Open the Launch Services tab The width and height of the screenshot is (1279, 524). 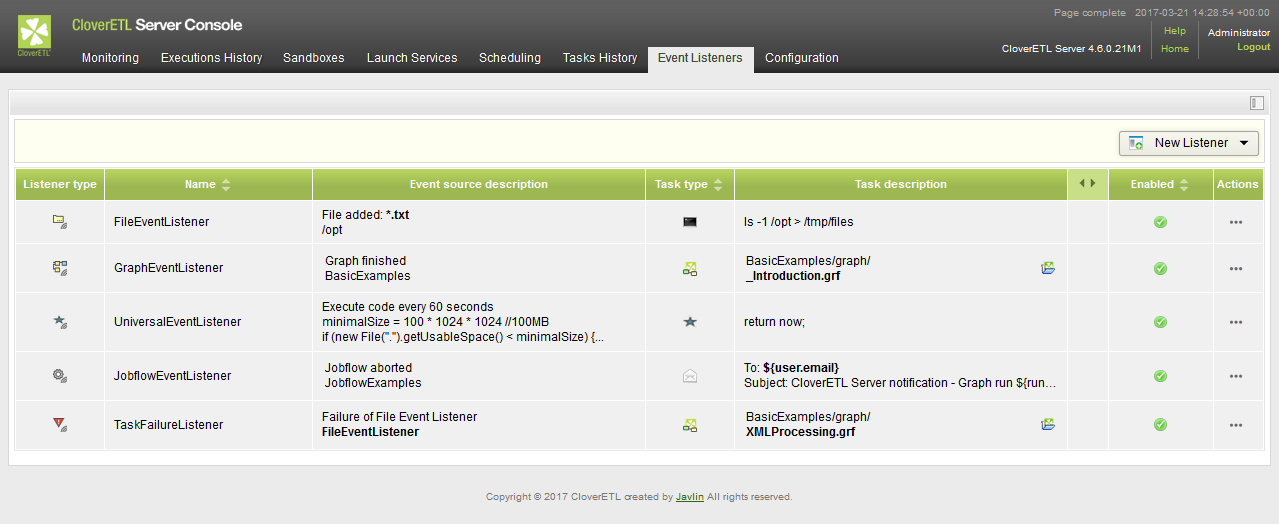(x=412, y=58)
